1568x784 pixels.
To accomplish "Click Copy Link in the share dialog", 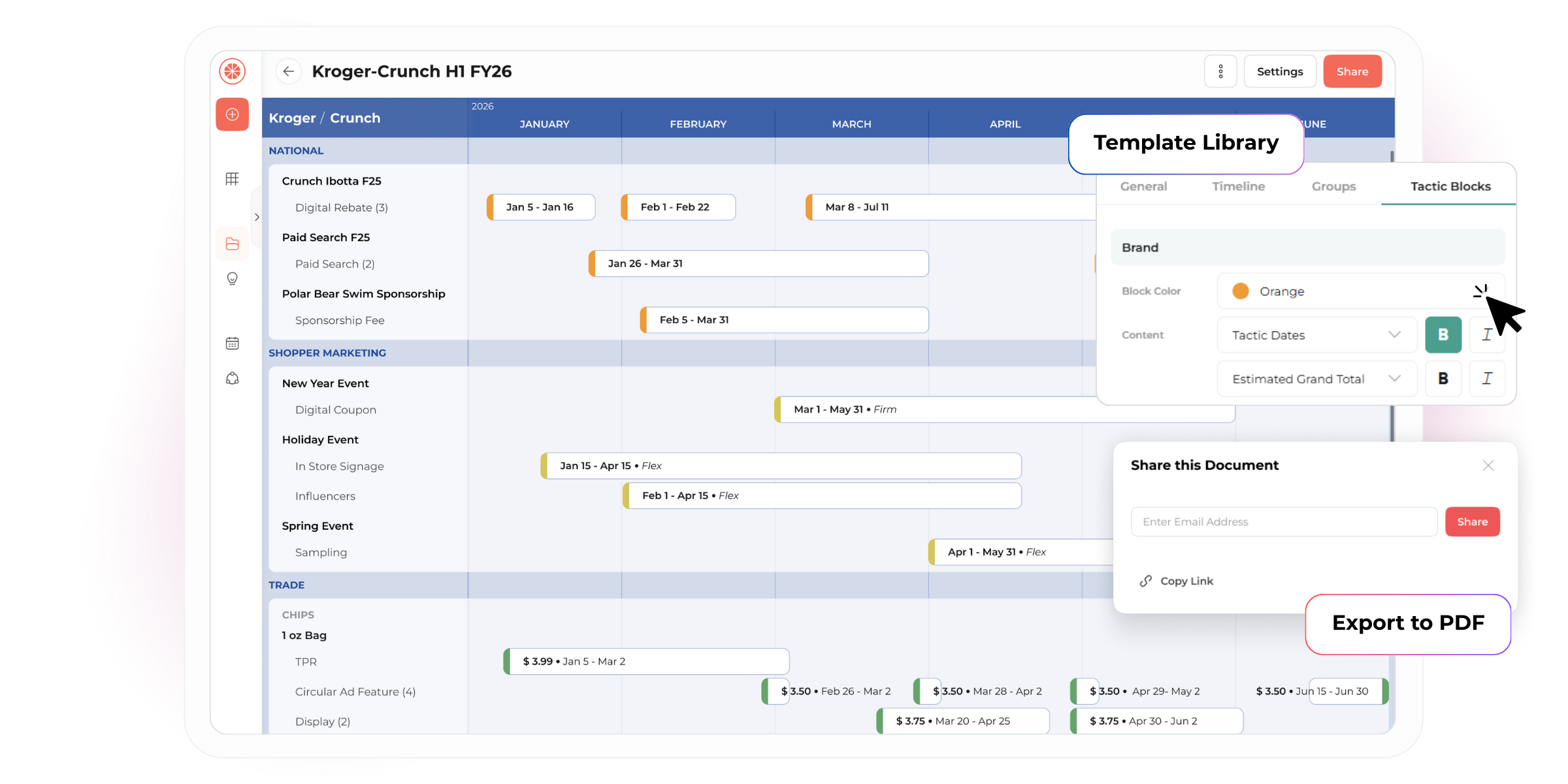I will point(1186,580).
